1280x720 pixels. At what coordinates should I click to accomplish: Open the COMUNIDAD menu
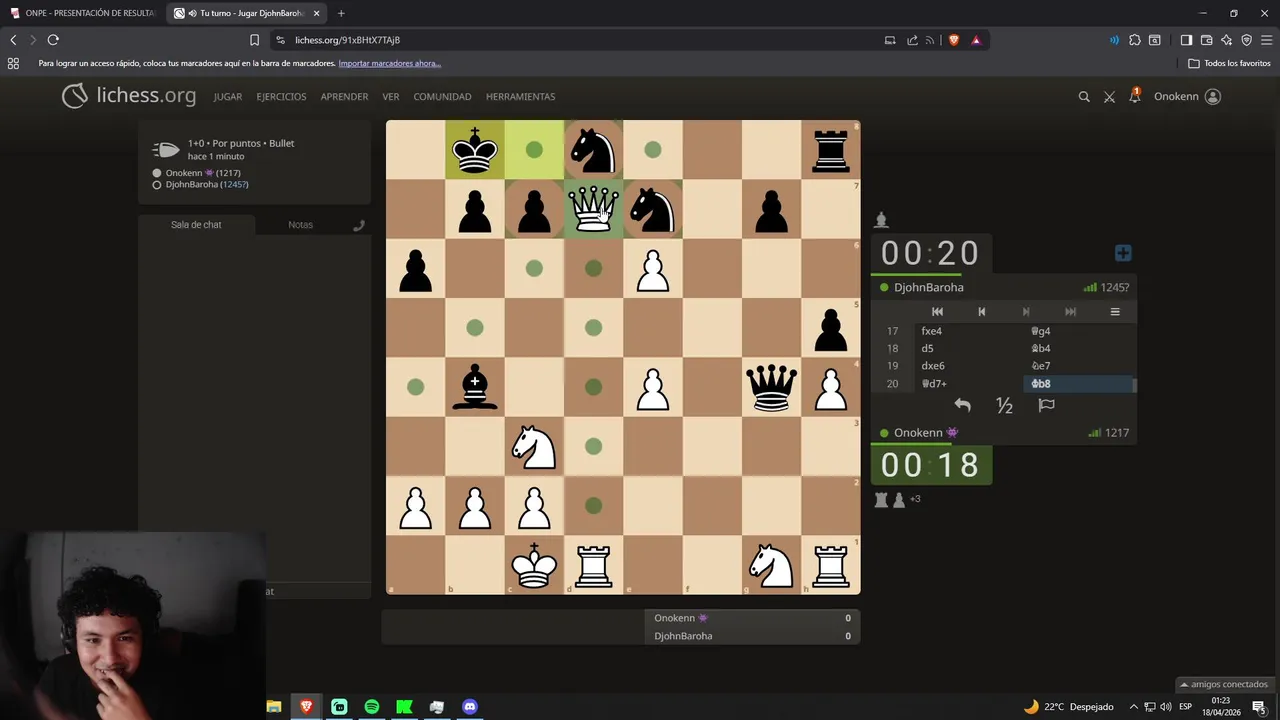(442, 97)
